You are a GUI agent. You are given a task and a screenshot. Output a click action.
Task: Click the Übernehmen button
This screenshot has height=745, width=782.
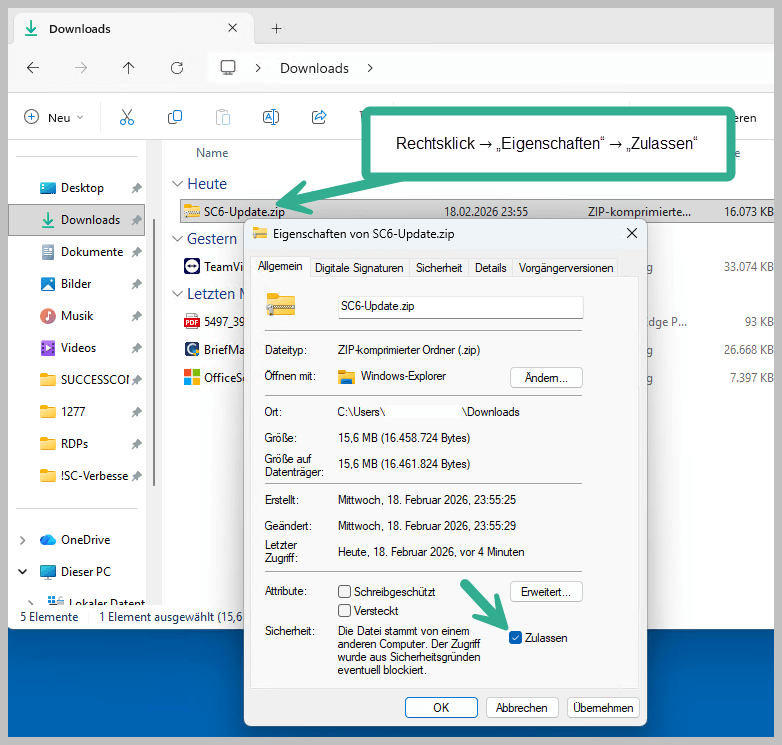click(603, 708)
